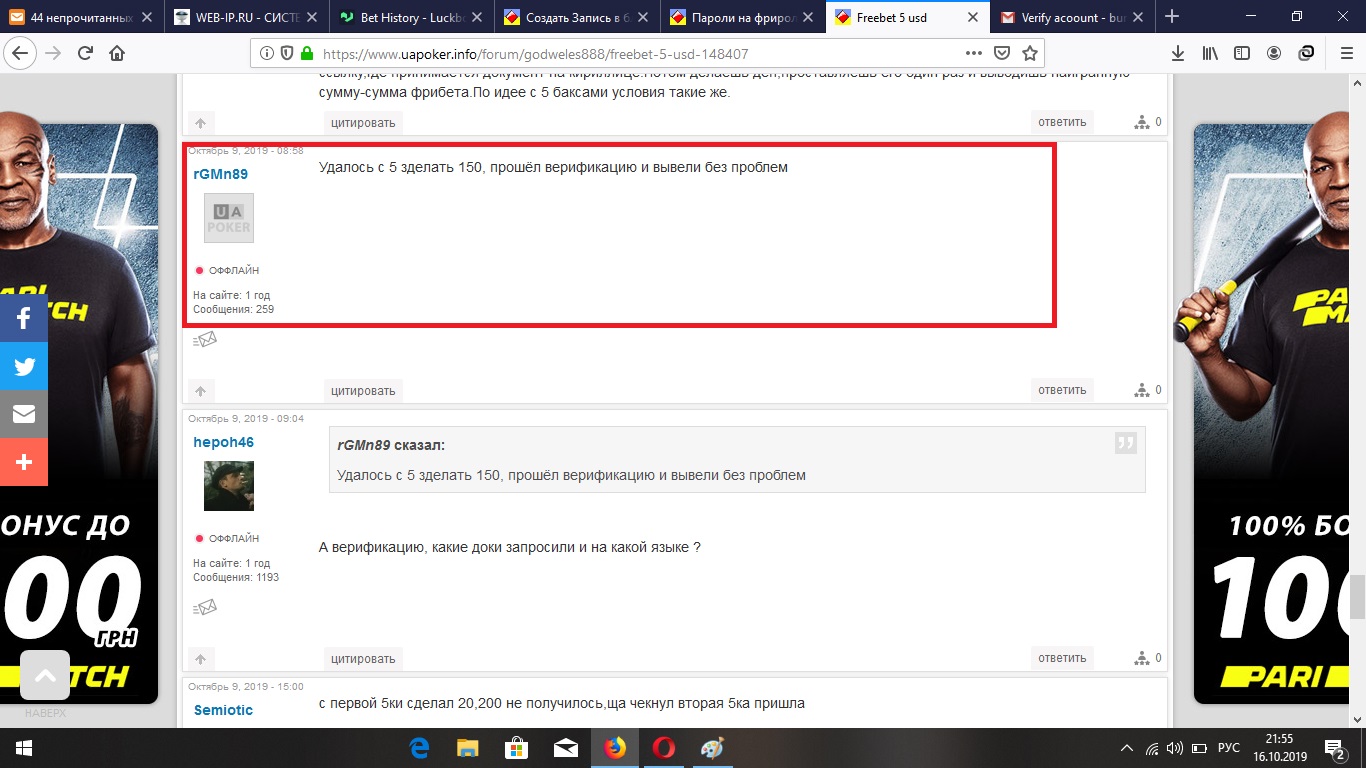Open the Firefox account icon
Screen dimensions: 1366x768
(1274, 53)
